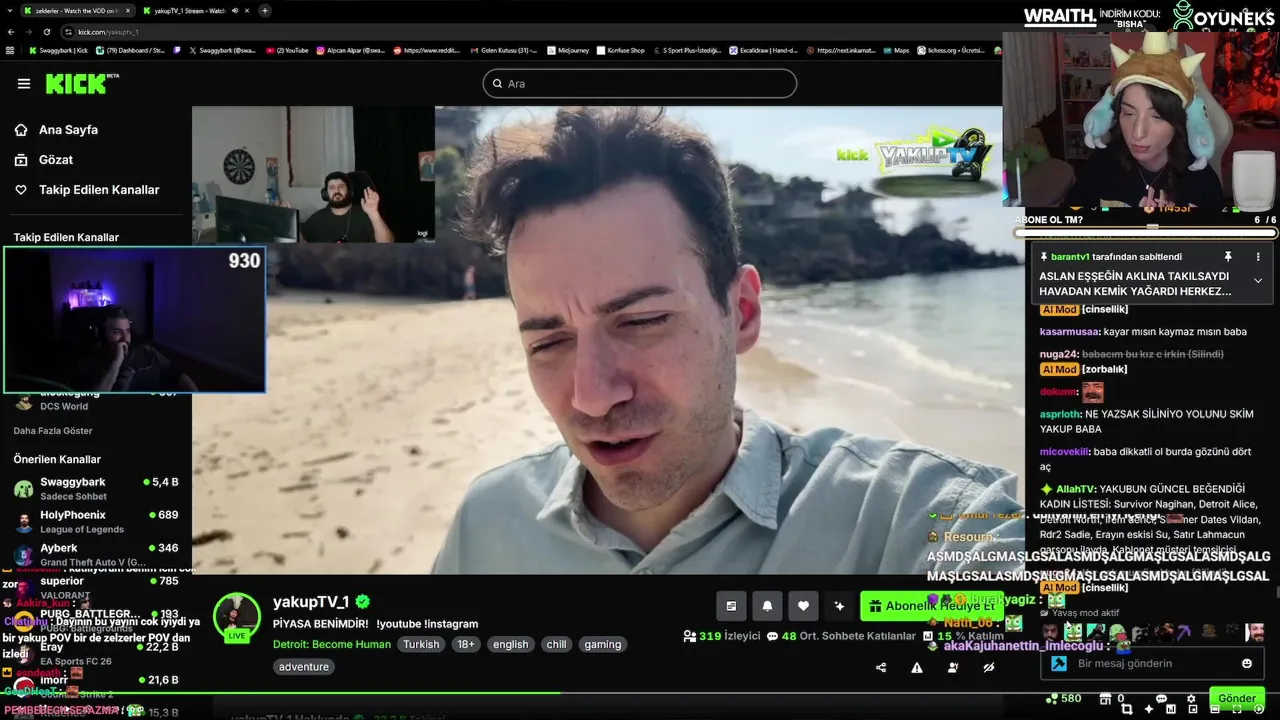
Task: Open the Excalidraw bookmark
Action: pos(763,50)
